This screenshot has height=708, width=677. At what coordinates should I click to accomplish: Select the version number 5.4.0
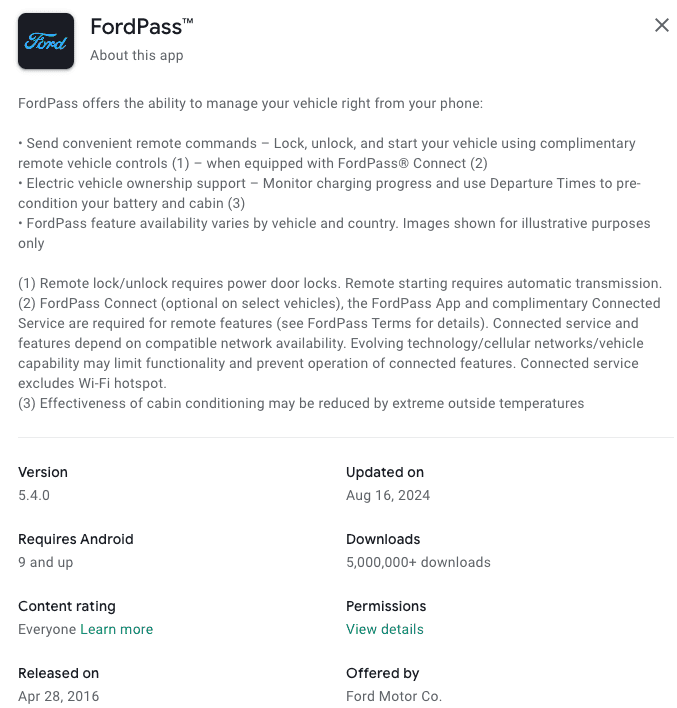pos(36,495)
